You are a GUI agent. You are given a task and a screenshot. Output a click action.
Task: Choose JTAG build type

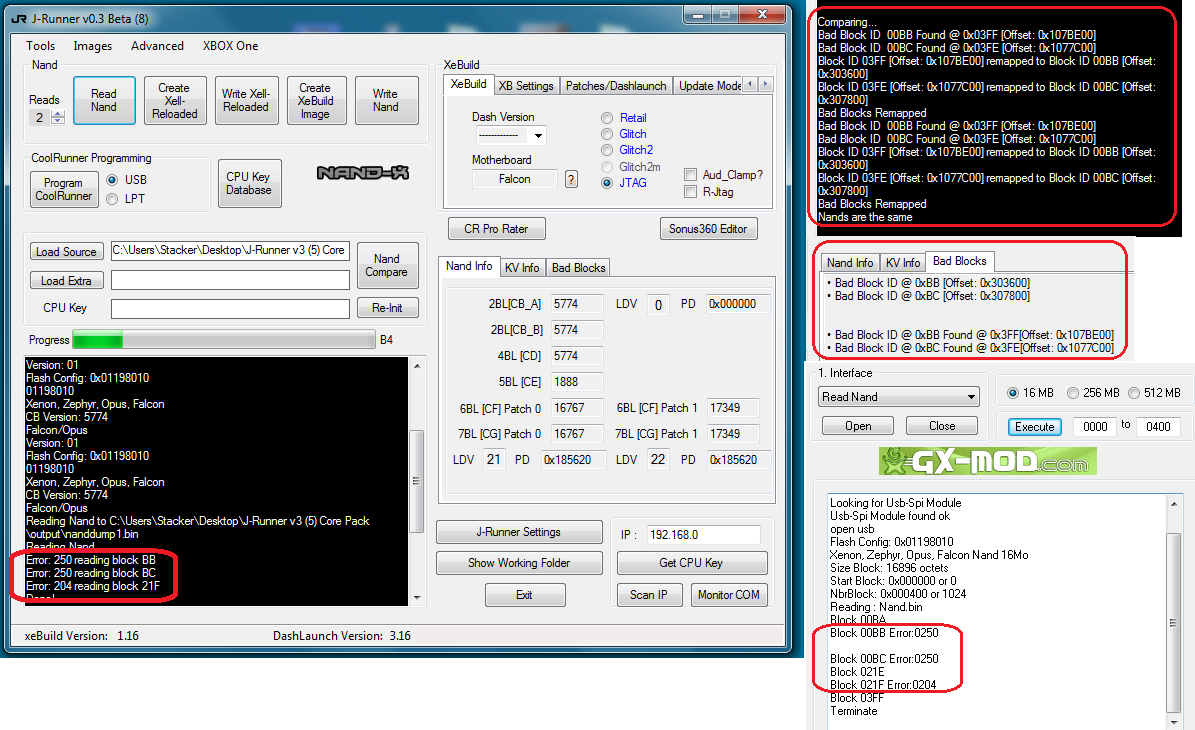click(x=607, y=183)
